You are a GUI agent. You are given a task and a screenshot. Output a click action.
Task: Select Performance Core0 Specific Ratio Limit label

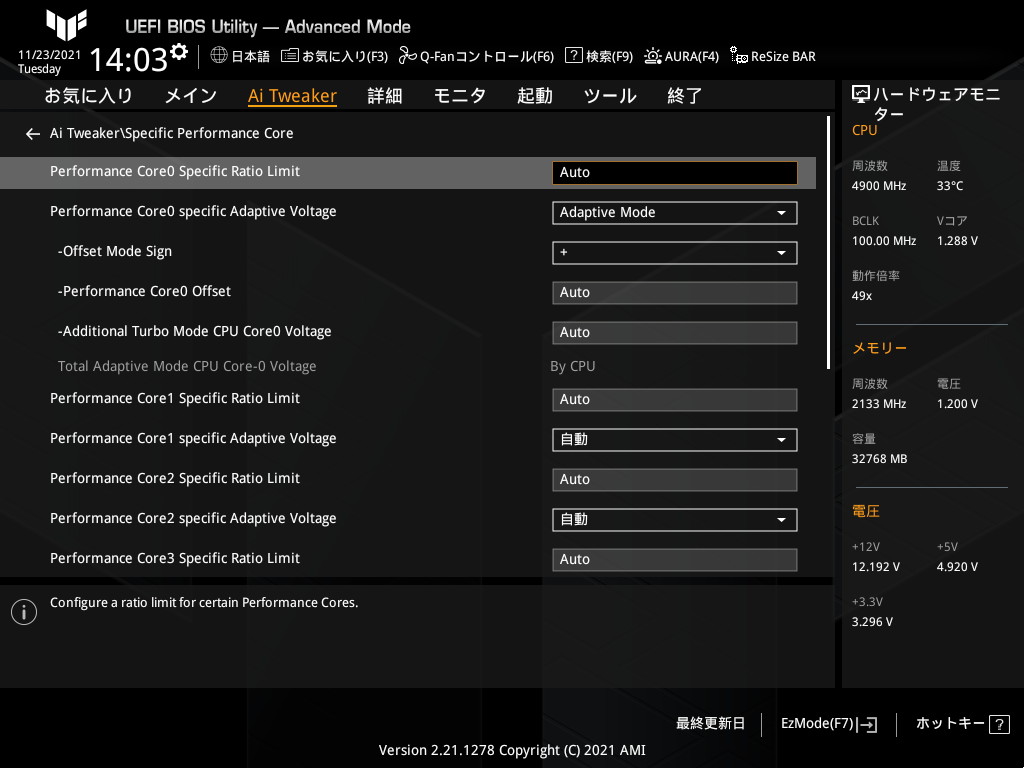tap(175, 171)
